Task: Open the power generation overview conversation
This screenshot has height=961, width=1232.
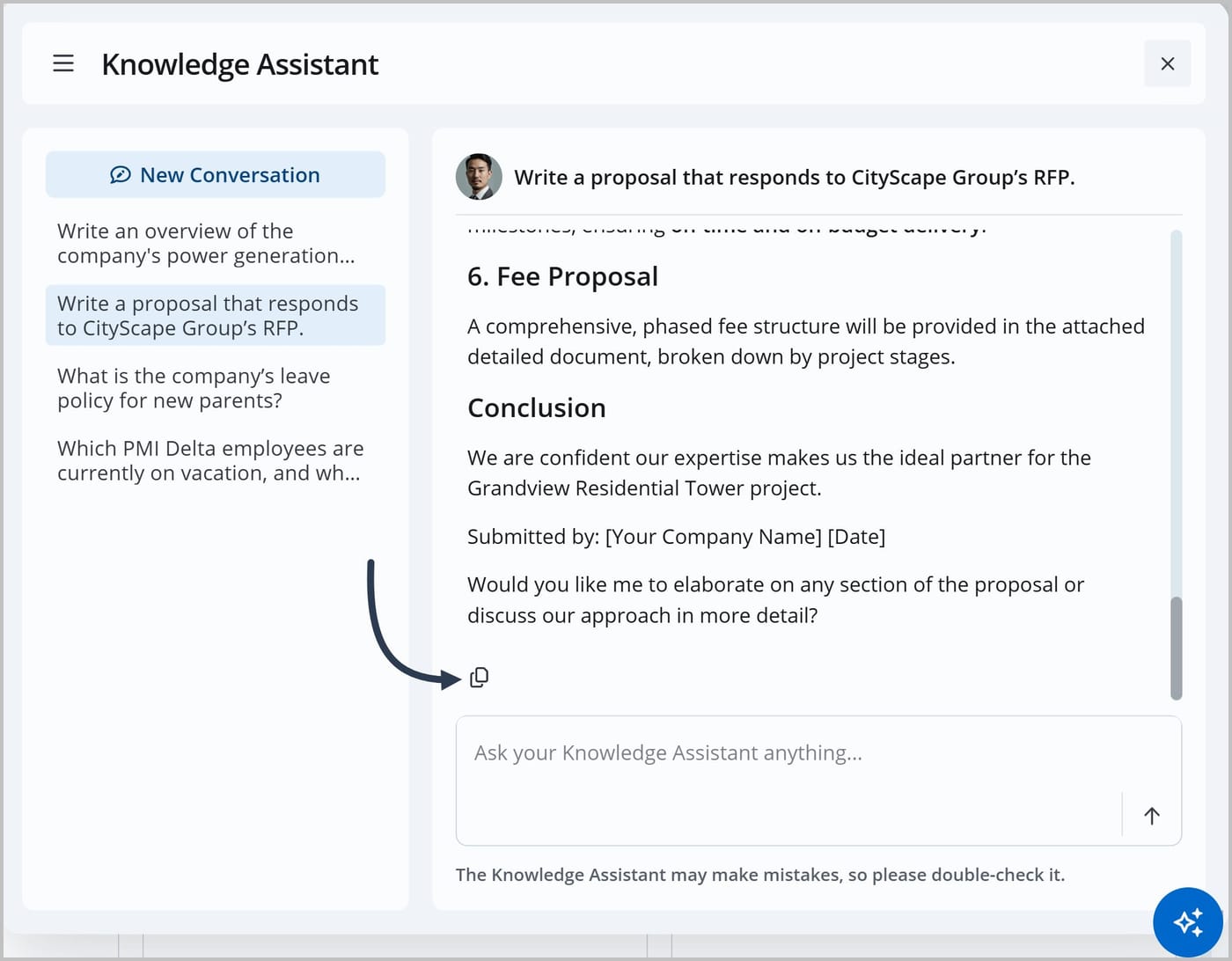Action: pyautogui.click(x=216, y=243)
